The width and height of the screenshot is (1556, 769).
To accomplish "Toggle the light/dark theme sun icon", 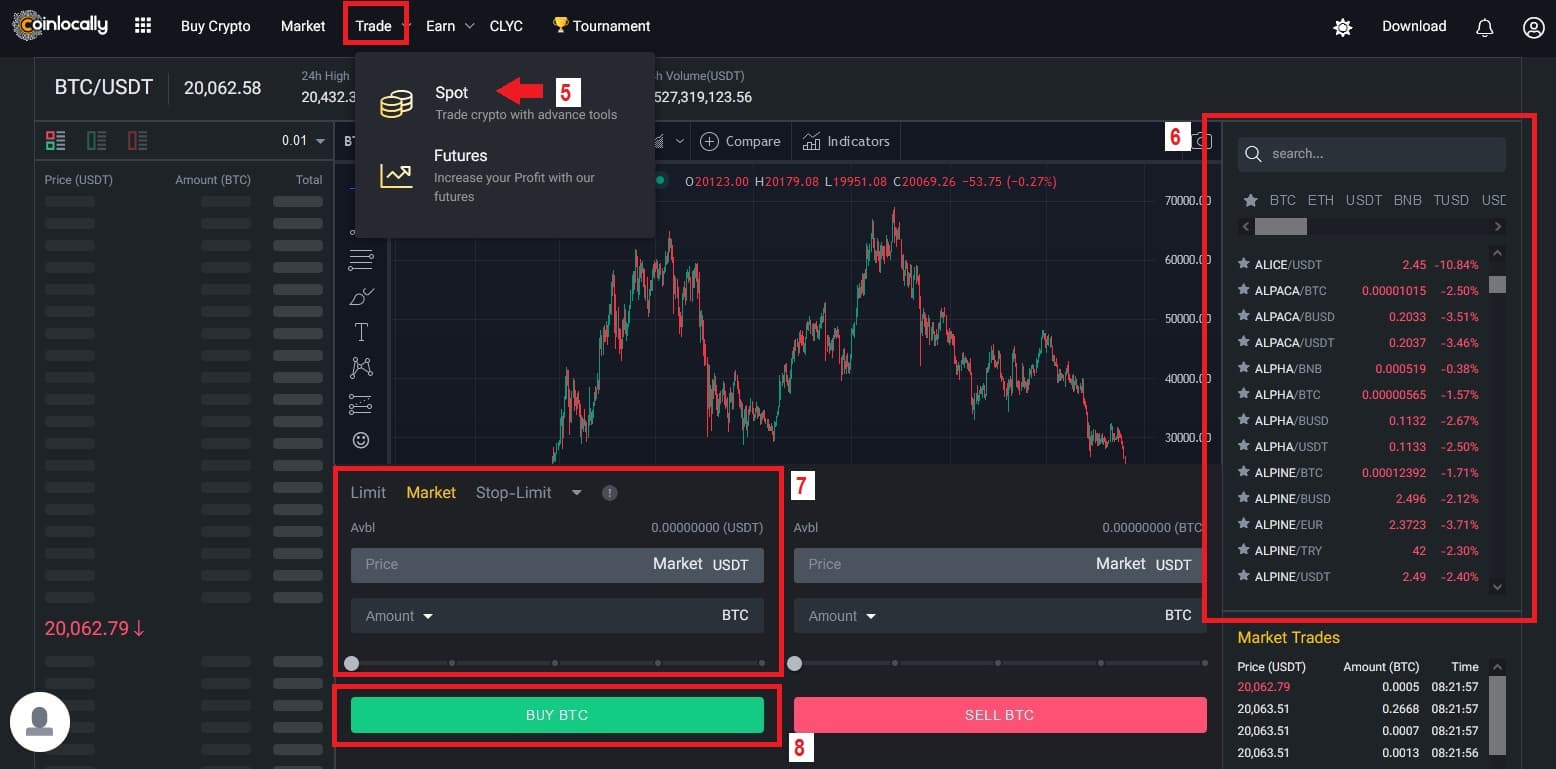I will coord(1343,27).
